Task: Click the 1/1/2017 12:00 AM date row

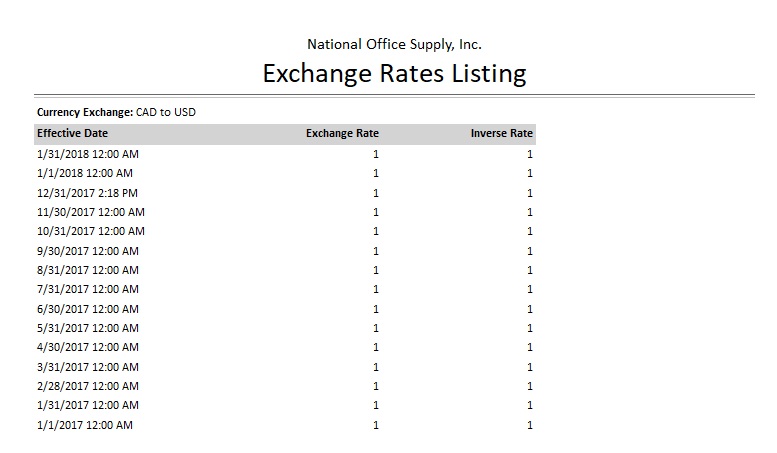Action: (84, 425)
